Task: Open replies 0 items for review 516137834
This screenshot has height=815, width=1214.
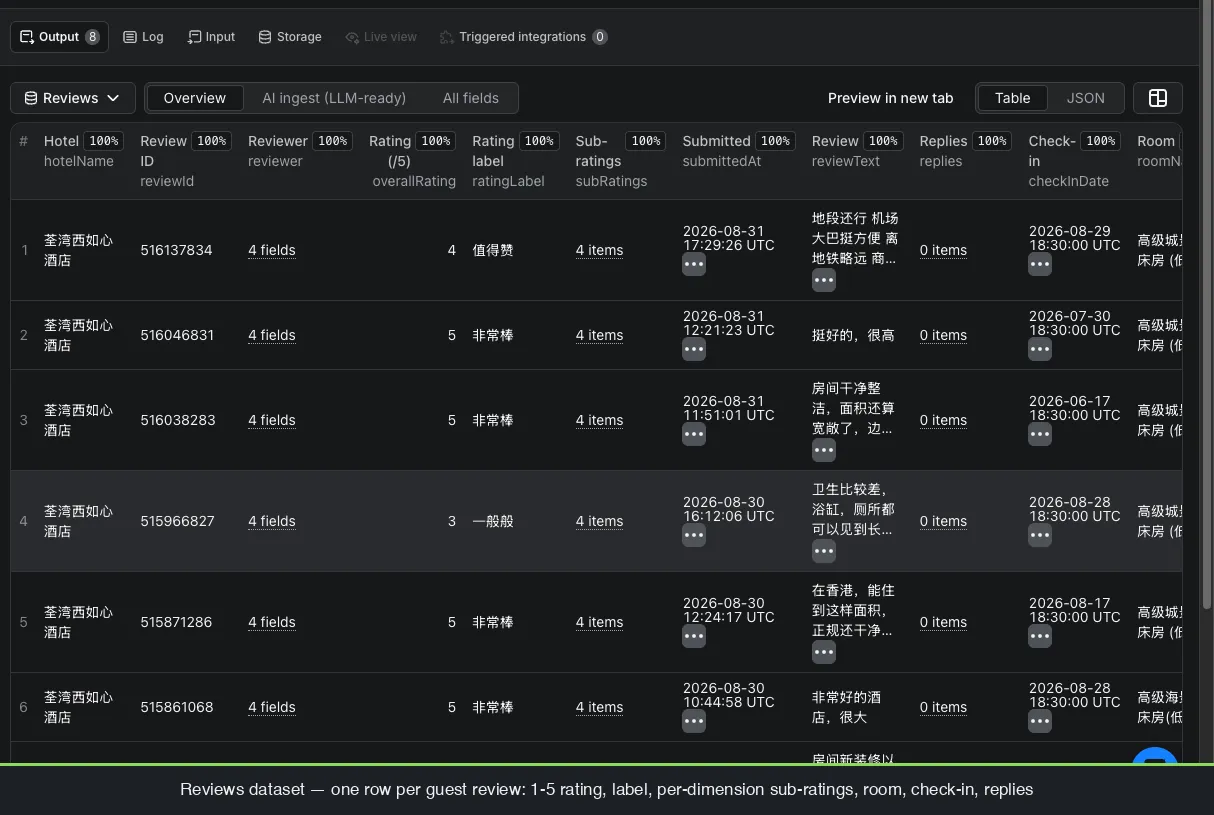Action: 944,250
